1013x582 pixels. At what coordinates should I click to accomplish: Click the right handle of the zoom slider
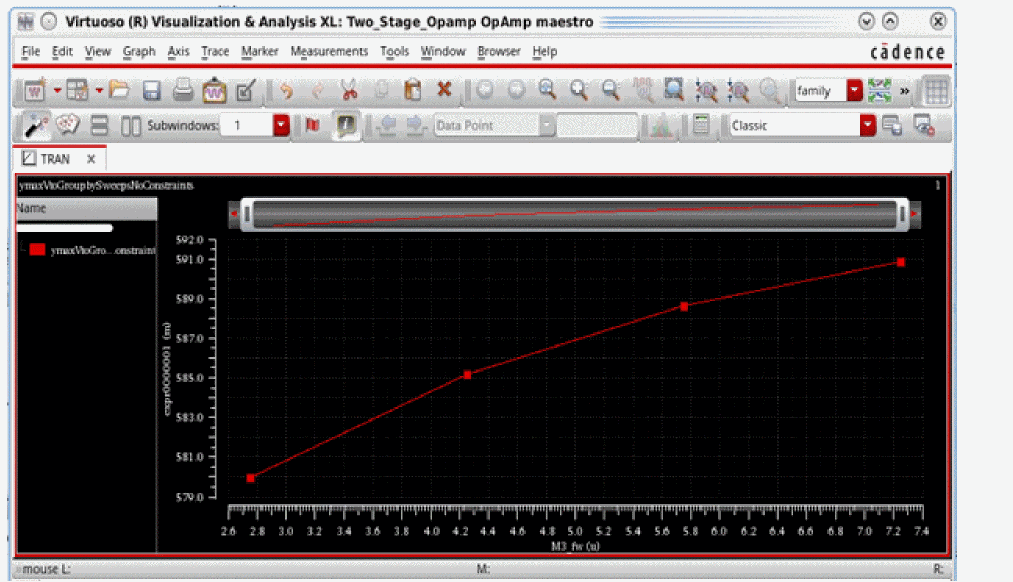(x=902, y=214)
